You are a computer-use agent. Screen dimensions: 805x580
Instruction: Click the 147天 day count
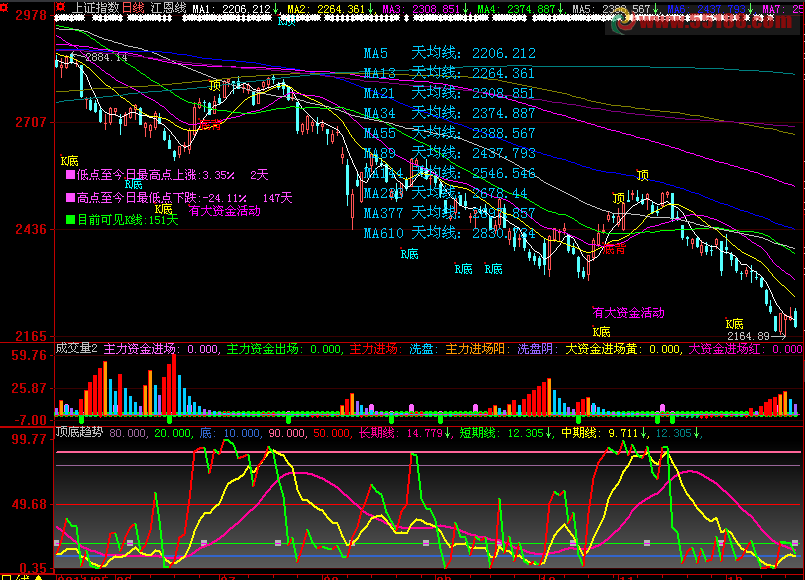278,198
